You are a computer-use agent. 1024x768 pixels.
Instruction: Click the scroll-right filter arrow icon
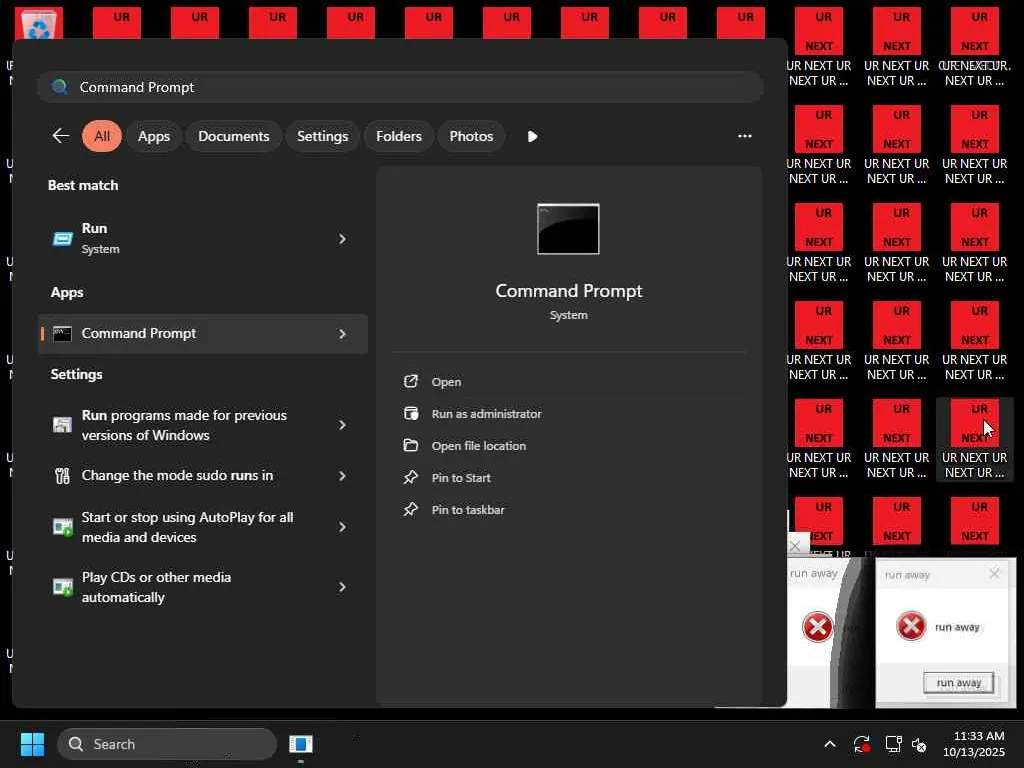click(x=532, y=136)
